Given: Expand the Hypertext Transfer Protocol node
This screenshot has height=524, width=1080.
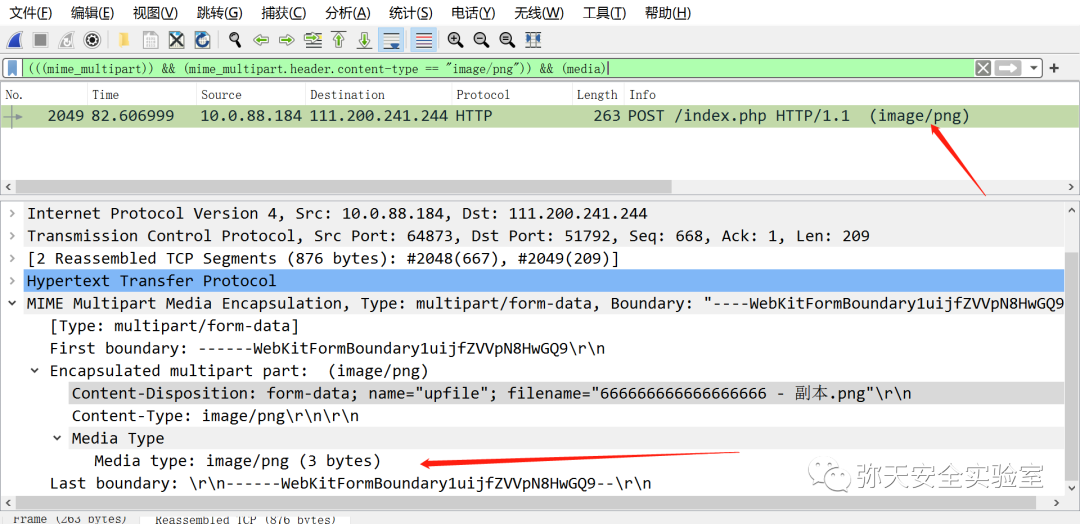Looking at the screenshot, I should pos(11,281).
